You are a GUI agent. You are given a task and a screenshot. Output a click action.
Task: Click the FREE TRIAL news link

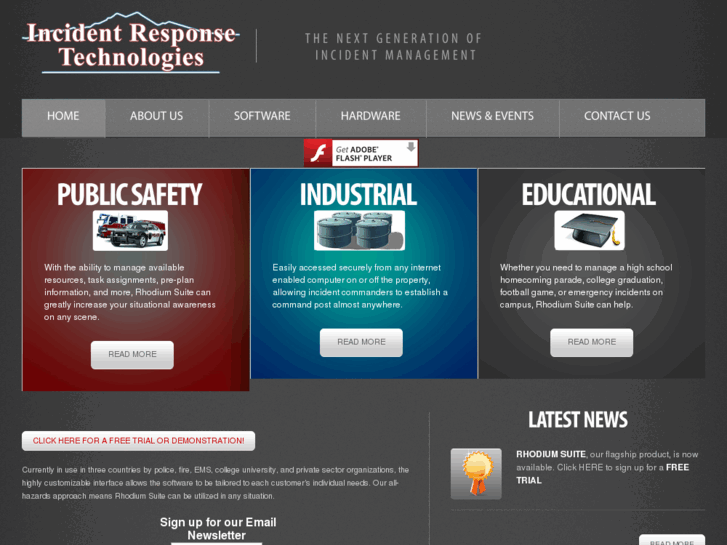point(602,474)
